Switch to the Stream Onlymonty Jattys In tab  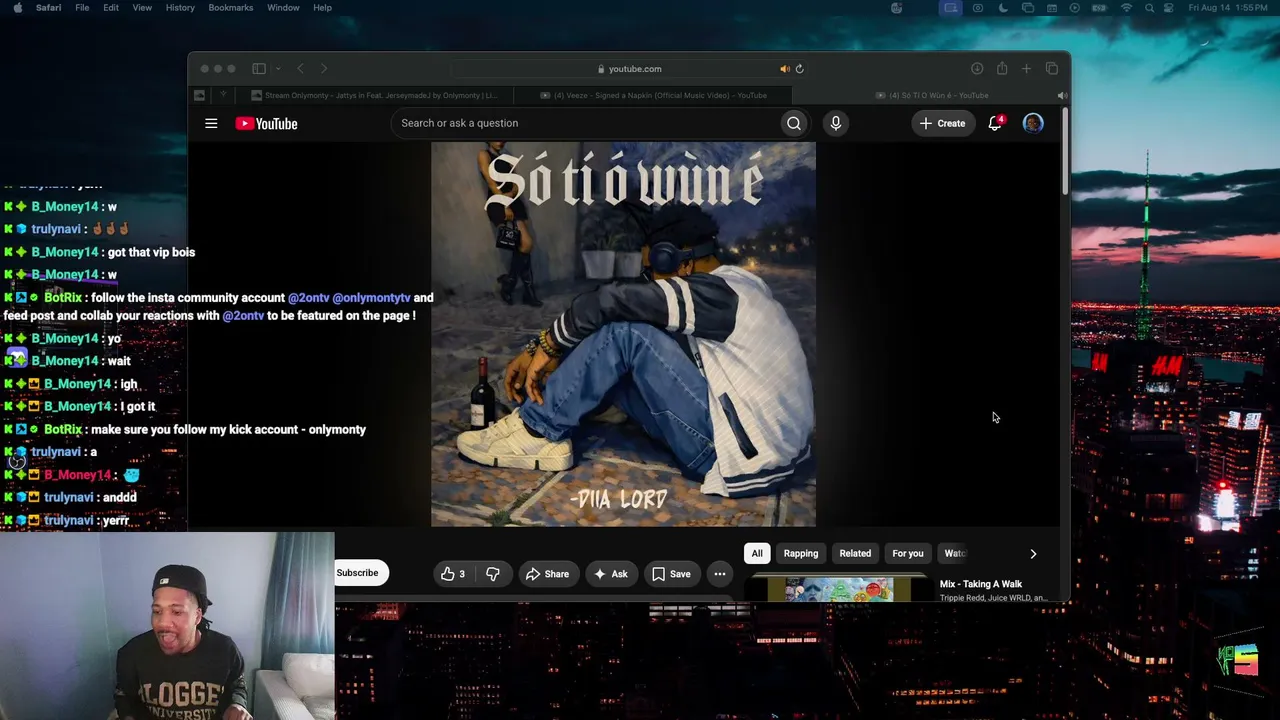[x=376, y=96]
